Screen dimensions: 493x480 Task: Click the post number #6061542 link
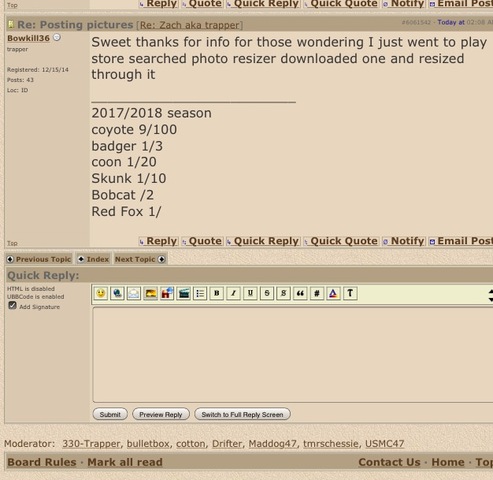click(x=416, y=22)
